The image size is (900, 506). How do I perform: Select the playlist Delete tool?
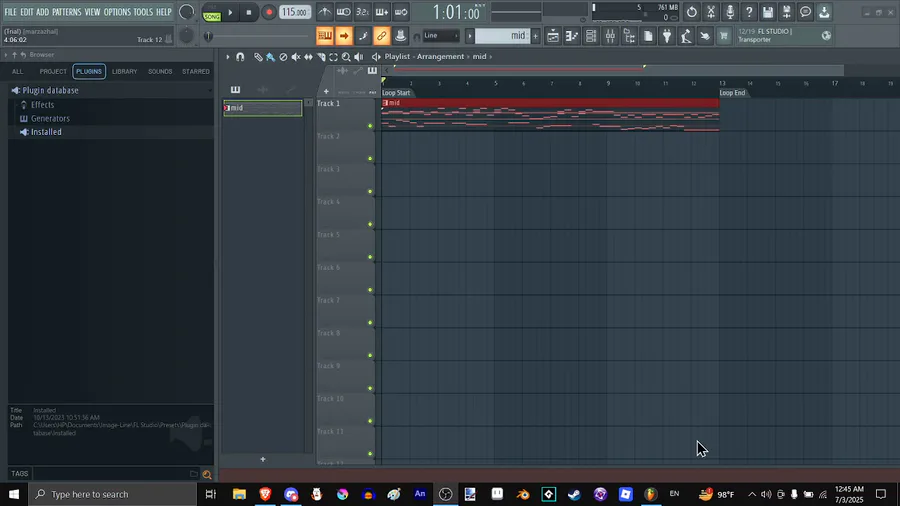[283, 57]
